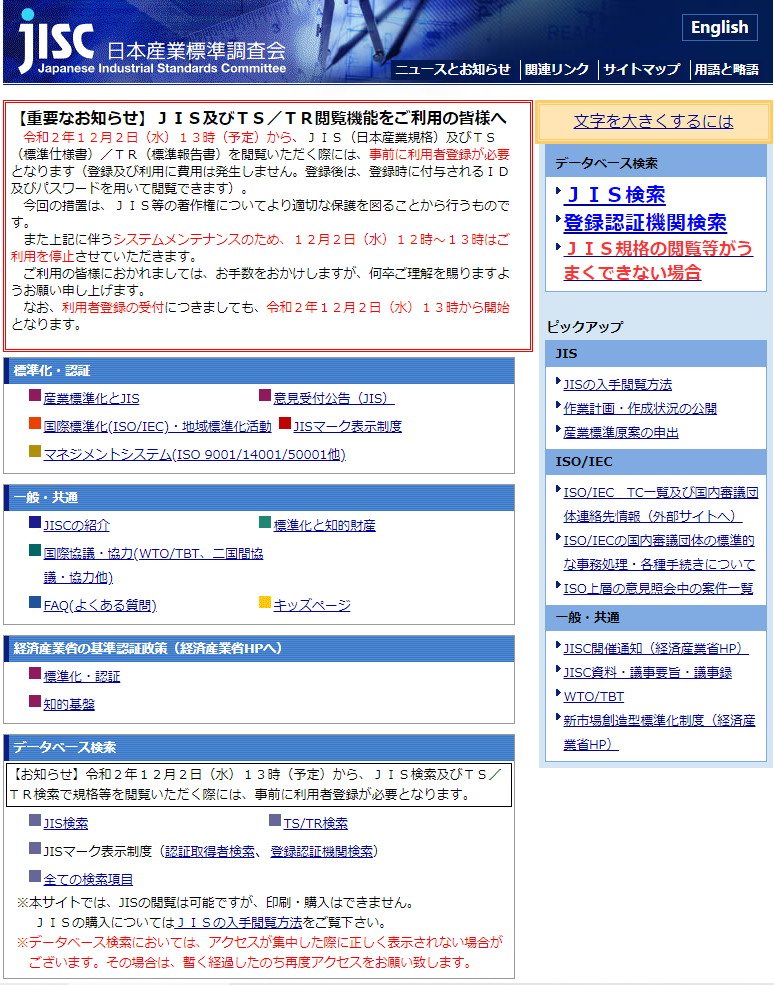Click the gray square beside JISマーク表示制度 search row
Viewport: 774px width, 985px height.
(35, 848)
